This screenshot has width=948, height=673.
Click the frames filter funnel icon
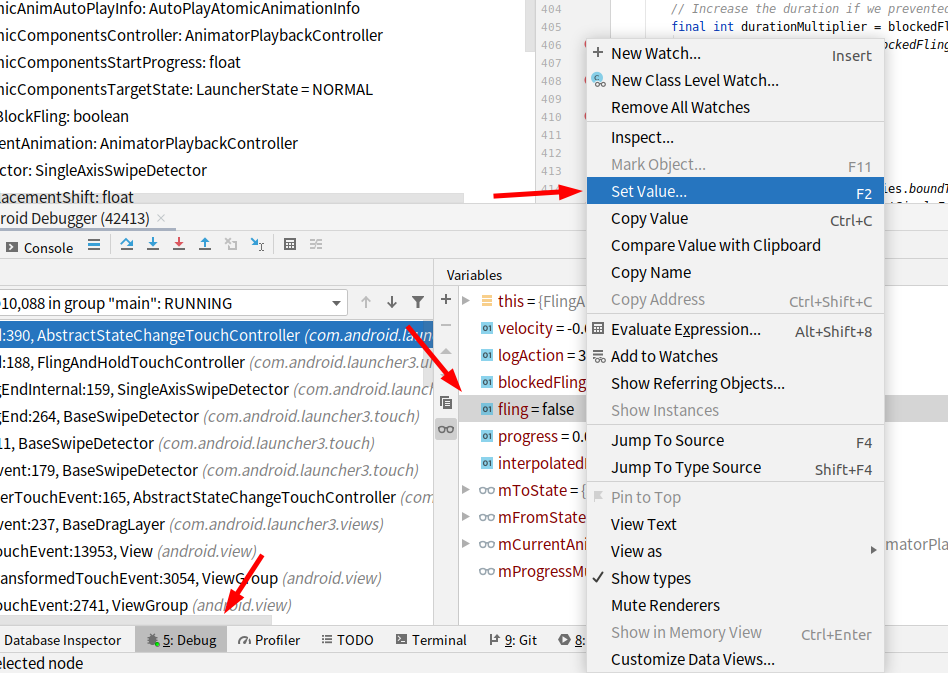[418, 302]
